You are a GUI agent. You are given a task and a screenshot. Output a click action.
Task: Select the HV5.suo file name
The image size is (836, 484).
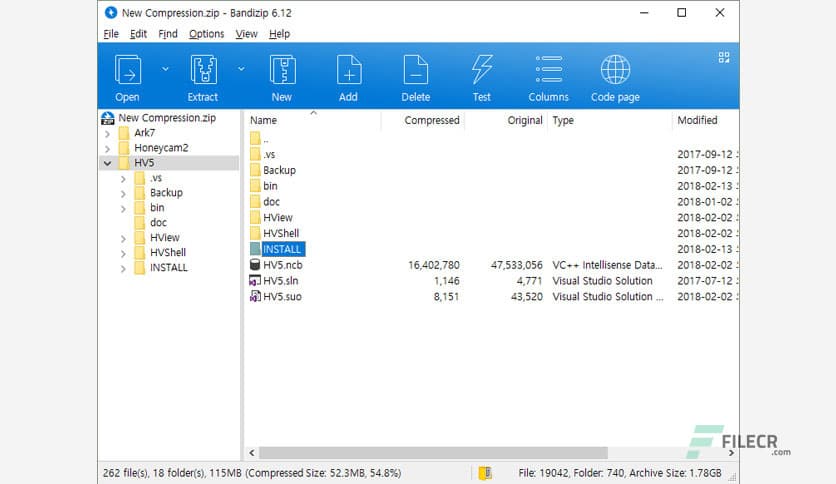pos(282,296)
